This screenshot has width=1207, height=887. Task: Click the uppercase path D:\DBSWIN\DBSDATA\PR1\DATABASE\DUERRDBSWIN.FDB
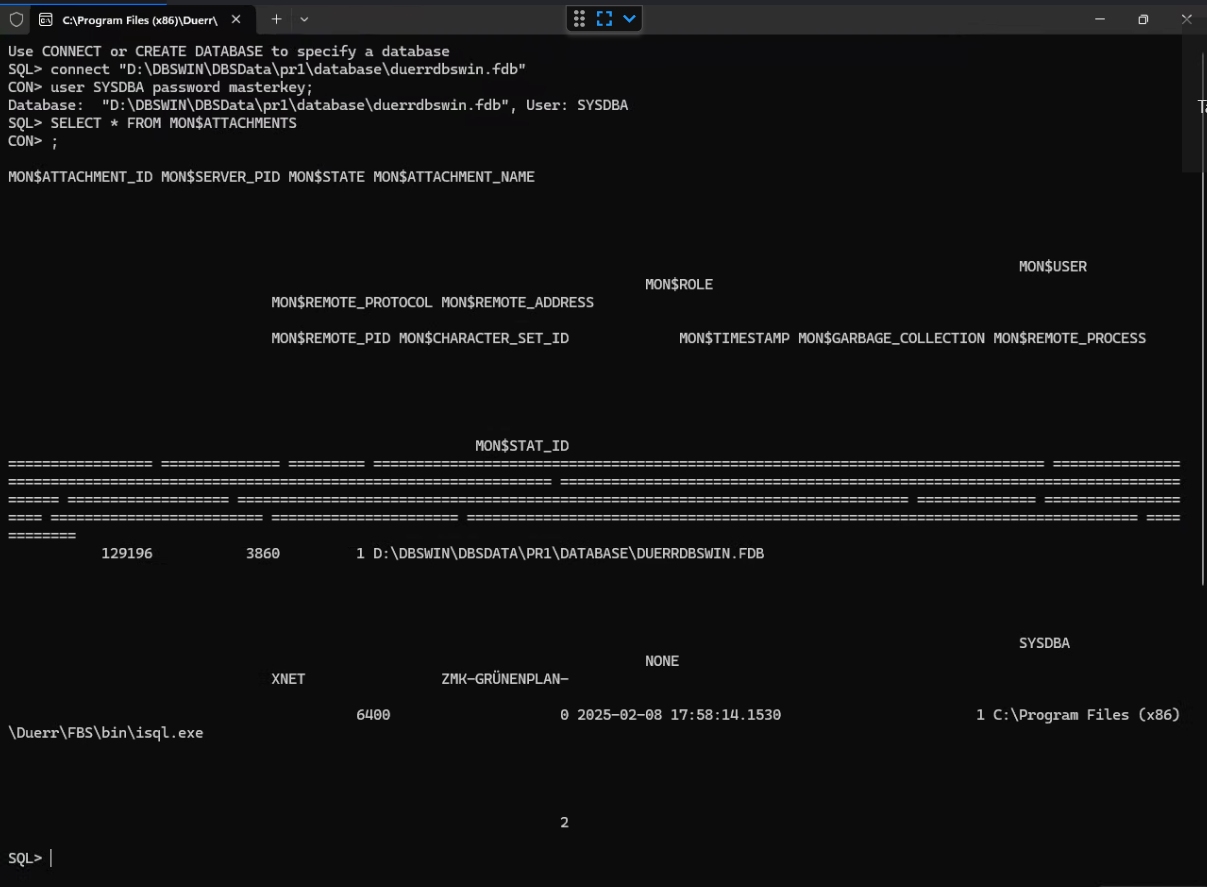569,553
